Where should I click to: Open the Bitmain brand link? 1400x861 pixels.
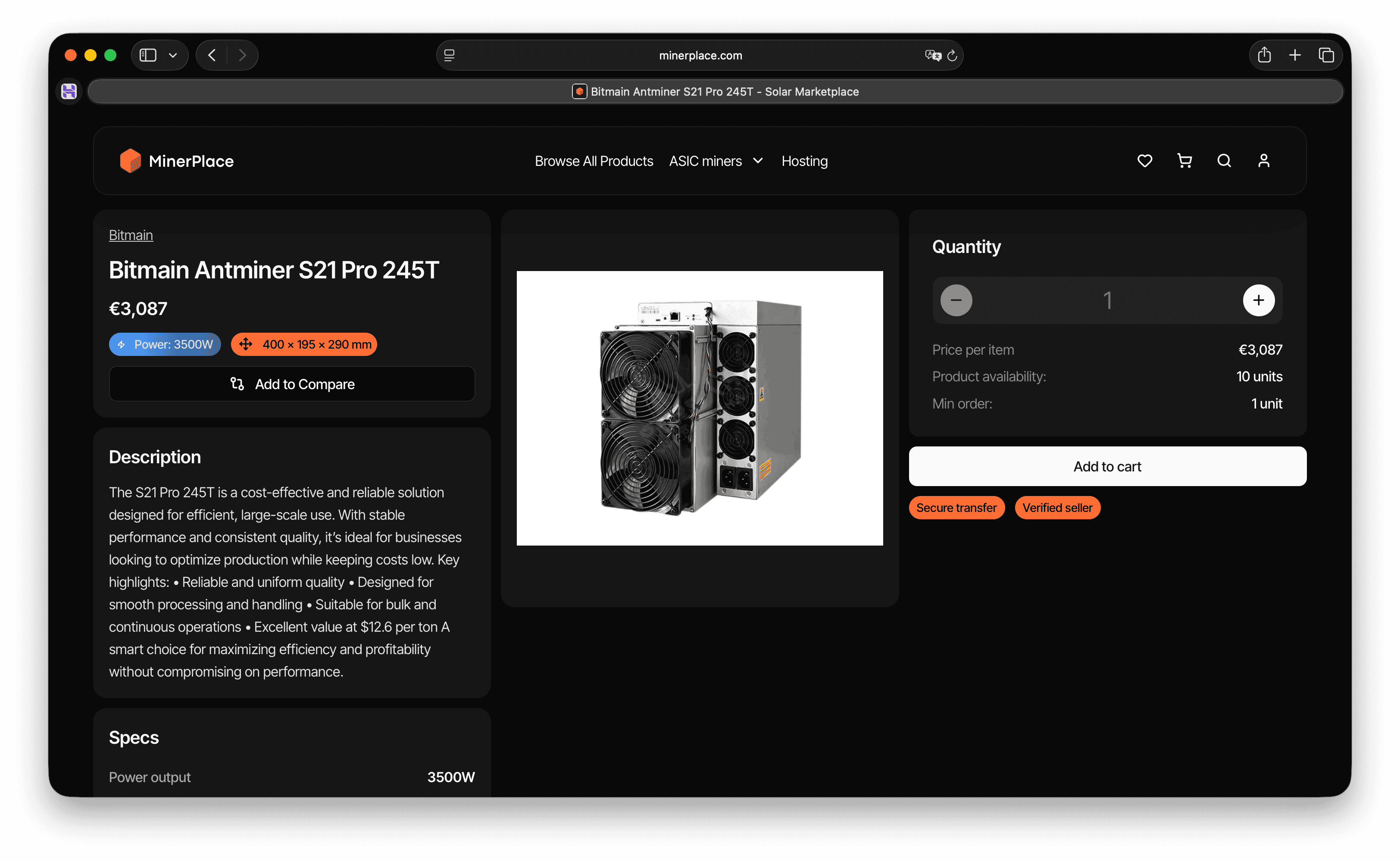[x=131, y=235]
